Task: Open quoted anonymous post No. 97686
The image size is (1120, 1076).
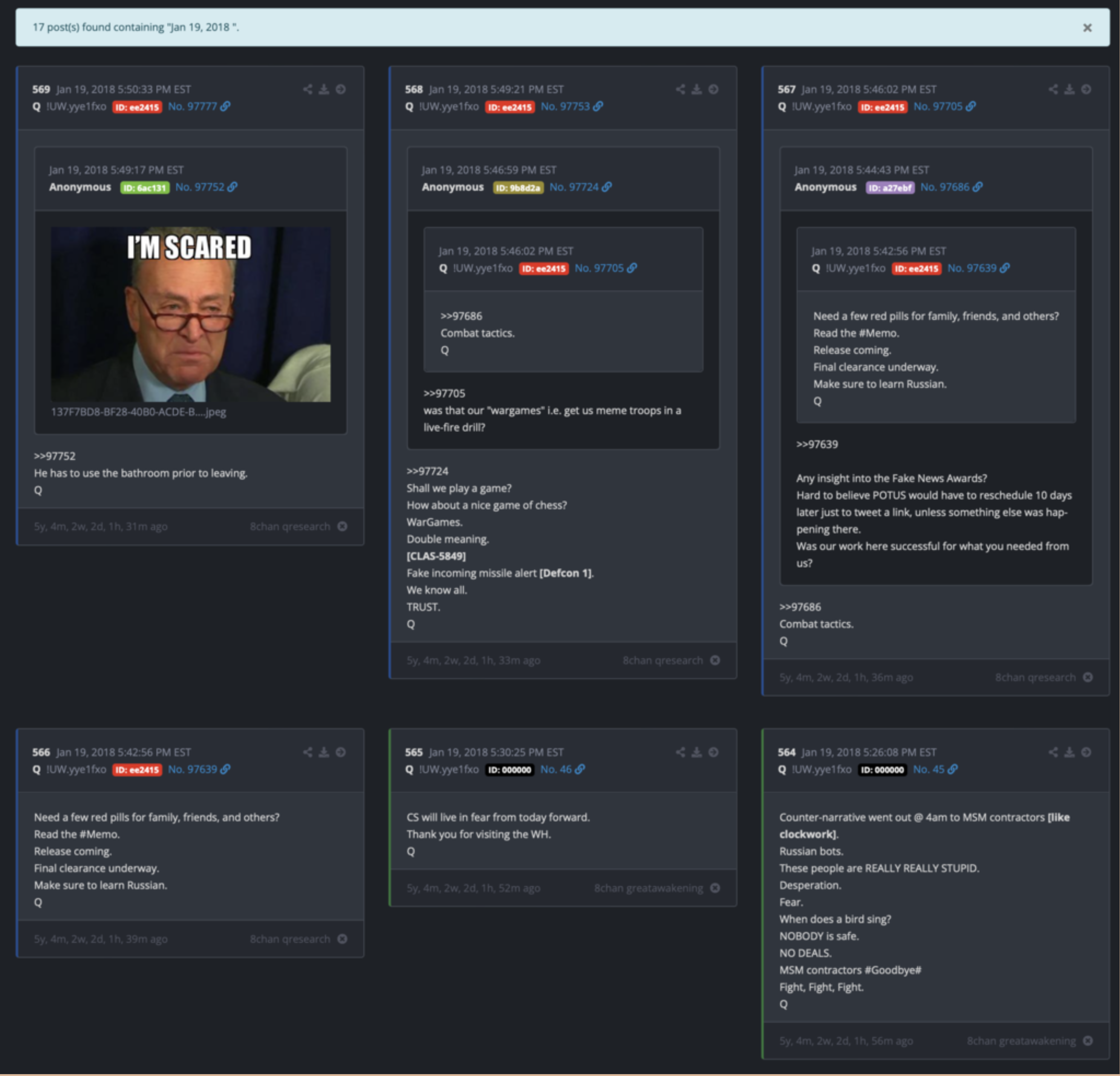Action: (952, 187)
